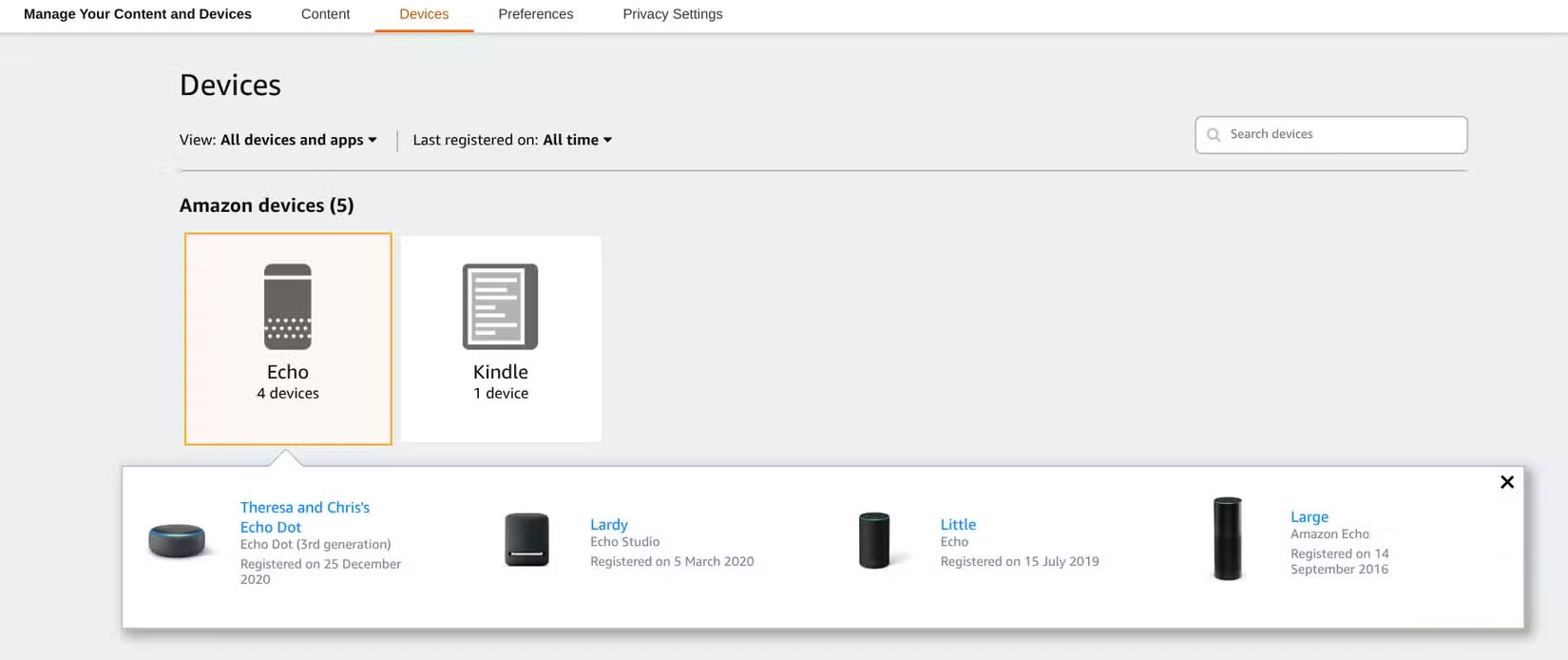Click Manage Your Content and Devices title
The image size is (1568, 660).
138,14
